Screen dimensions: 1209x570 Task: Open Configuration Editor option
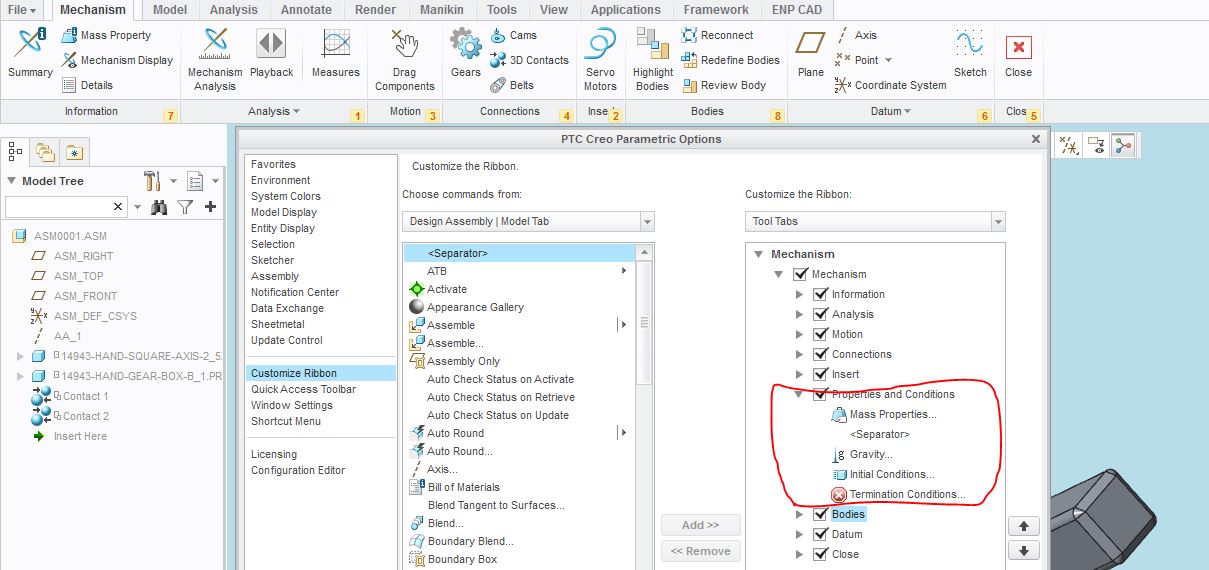click(298, 470)
